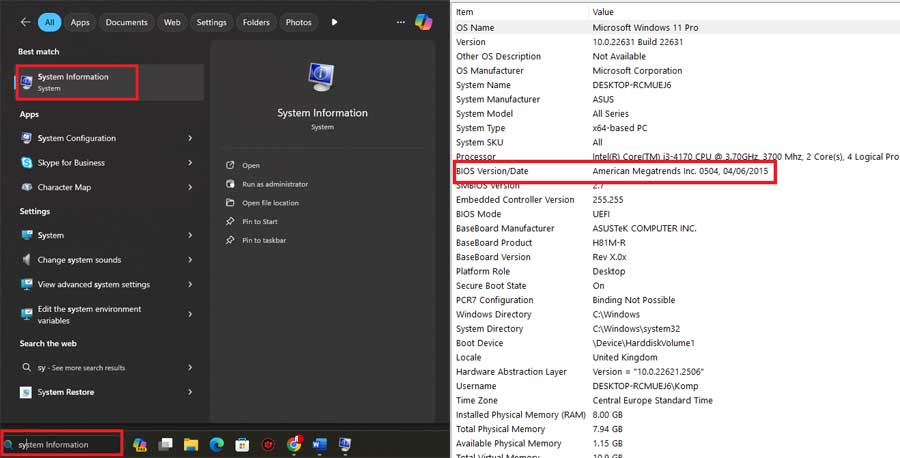Click the Time Zone row
This screenshot has height=458, width=900.
click(x=676, y=401)
